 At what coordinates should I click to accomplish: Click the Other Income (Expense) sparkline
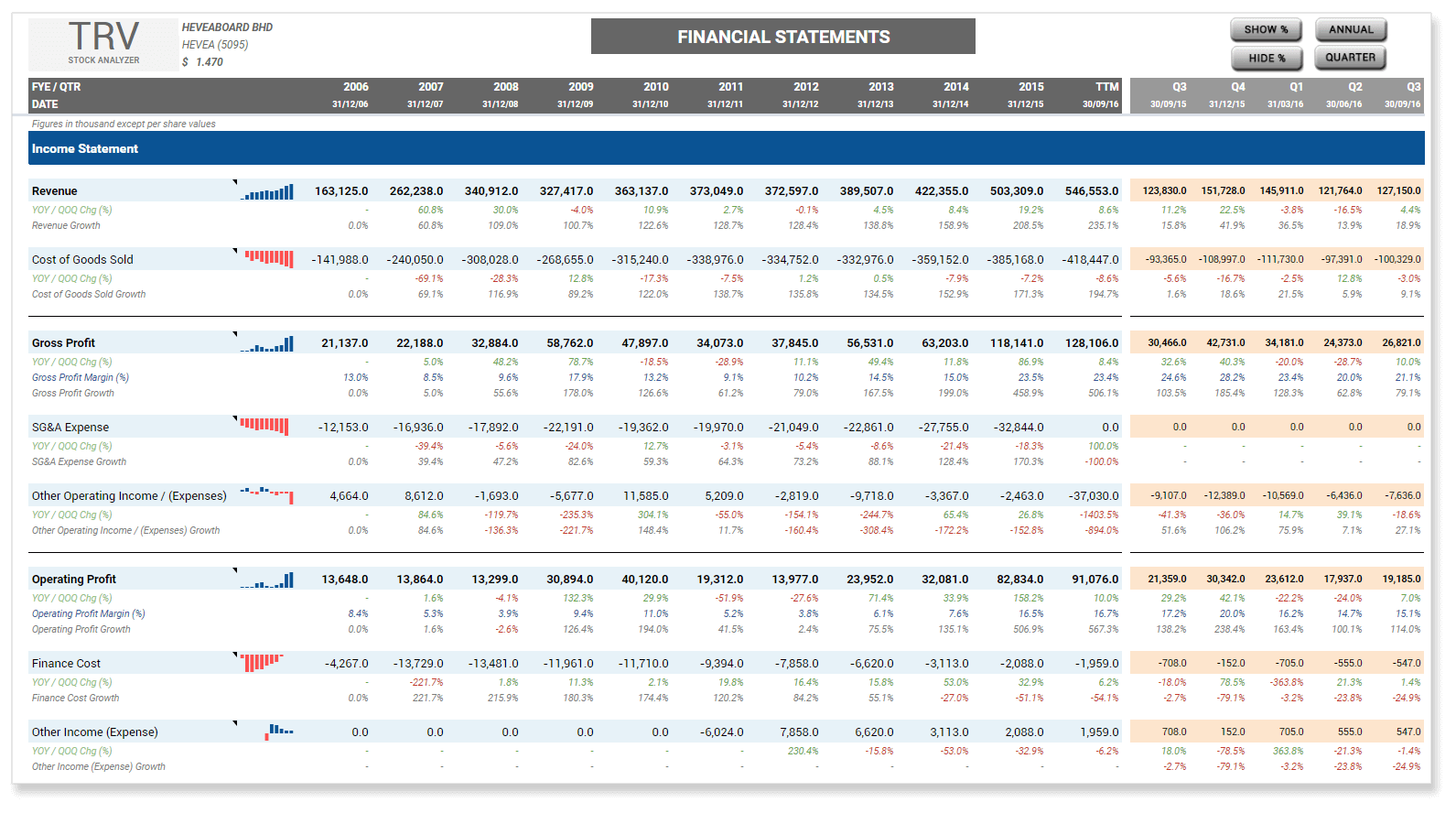tap(279, 731)
